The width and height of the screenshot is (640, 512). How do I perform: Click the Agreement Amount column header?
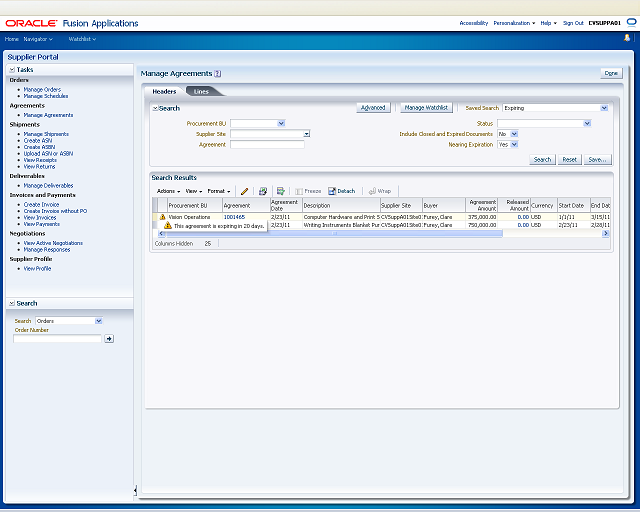482,205
